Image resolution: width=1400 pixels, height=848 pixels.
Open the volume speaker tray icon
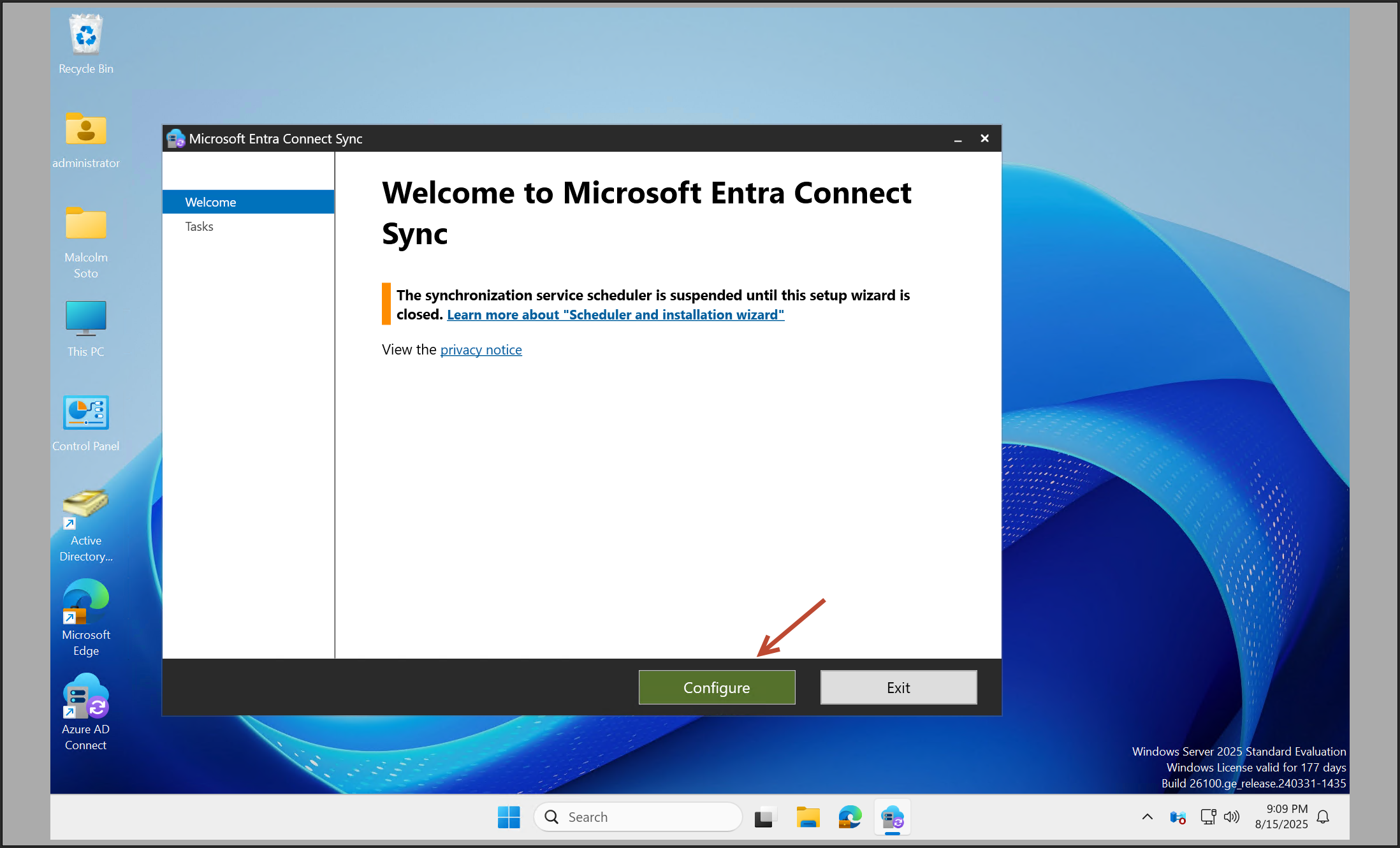1232,817
